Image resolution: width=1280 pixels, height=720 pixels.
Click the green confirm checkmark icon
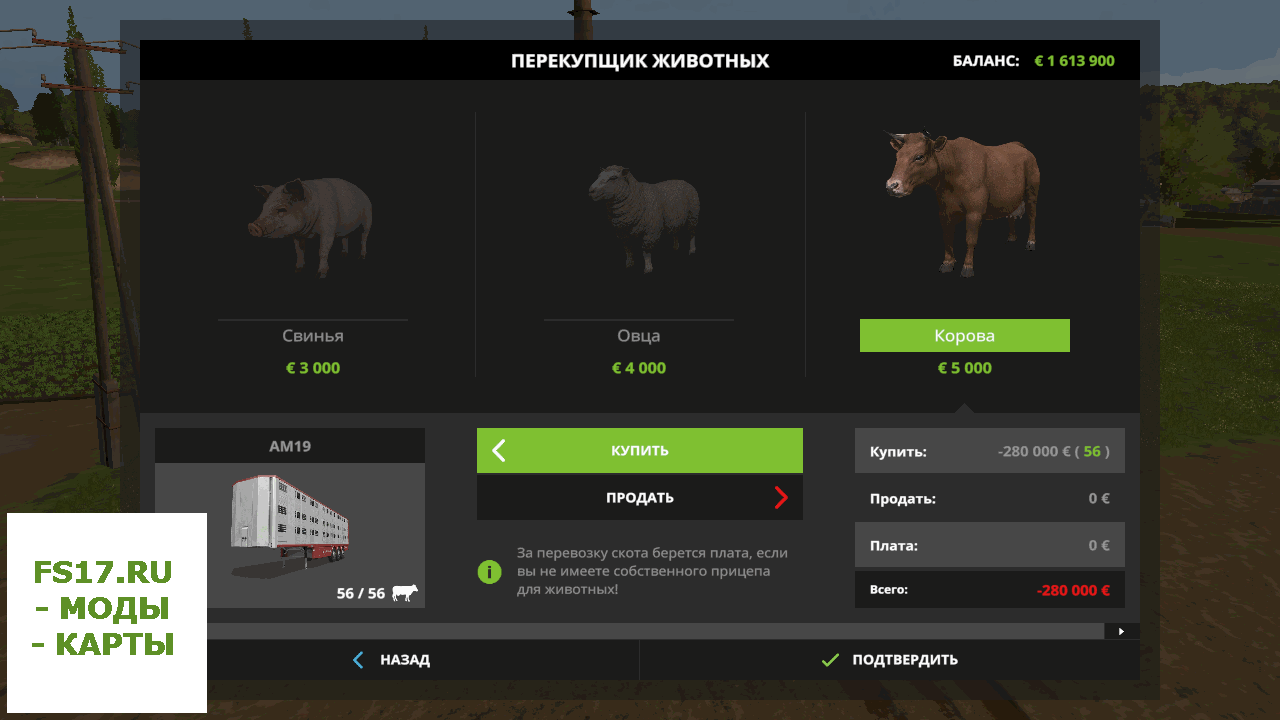(x=829, y=660)
